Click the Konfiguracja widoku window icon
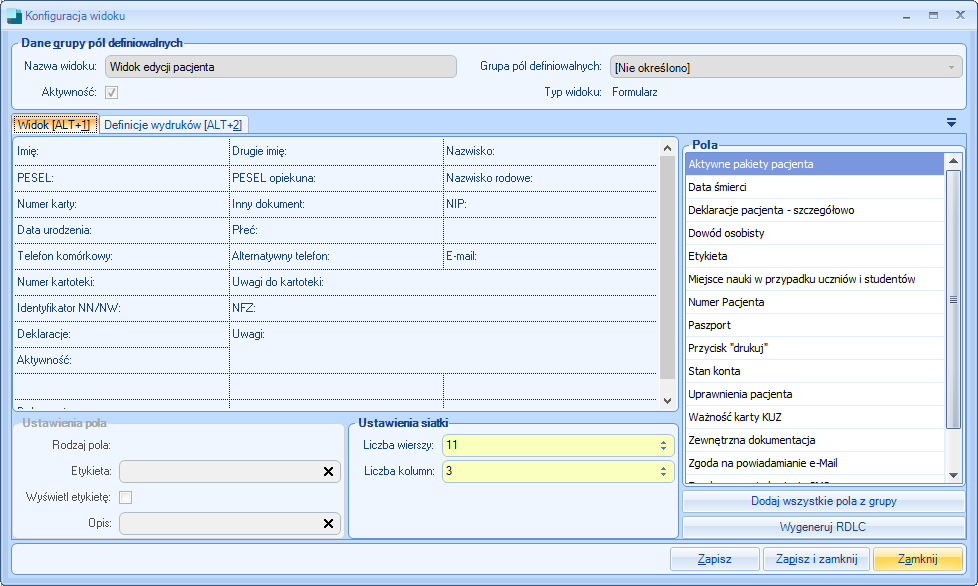 [x=14, y=16]
